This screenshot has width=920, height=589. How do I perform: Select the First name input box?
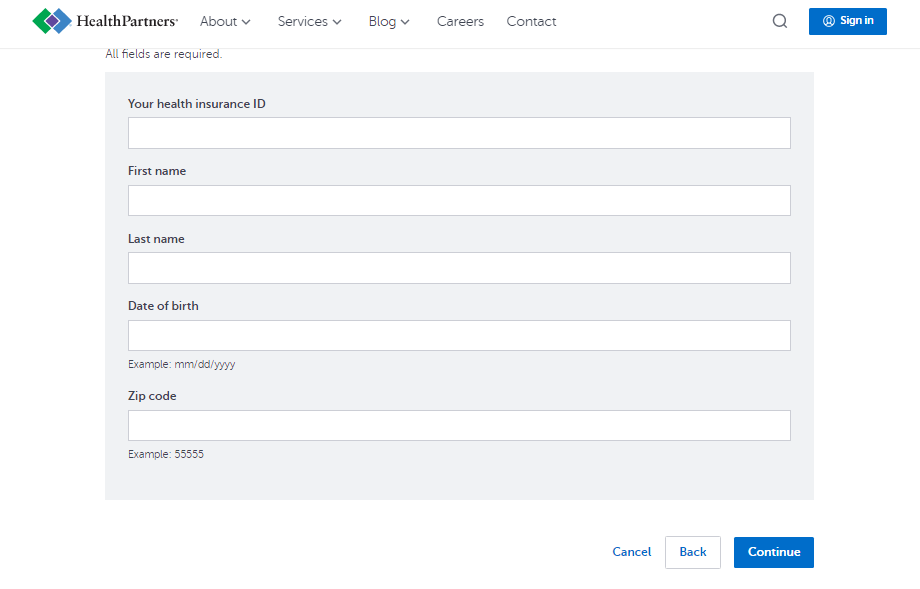tap(459, 201)
